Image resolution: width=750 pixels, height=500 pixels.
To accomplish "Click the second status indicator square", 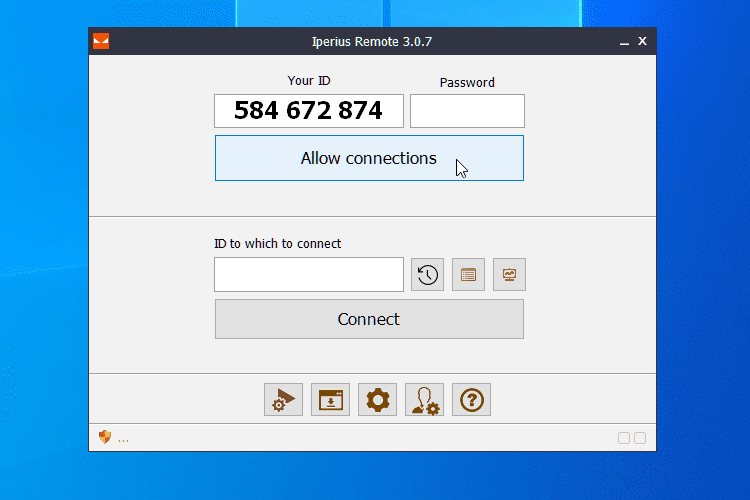I will [x=640, y=438].
